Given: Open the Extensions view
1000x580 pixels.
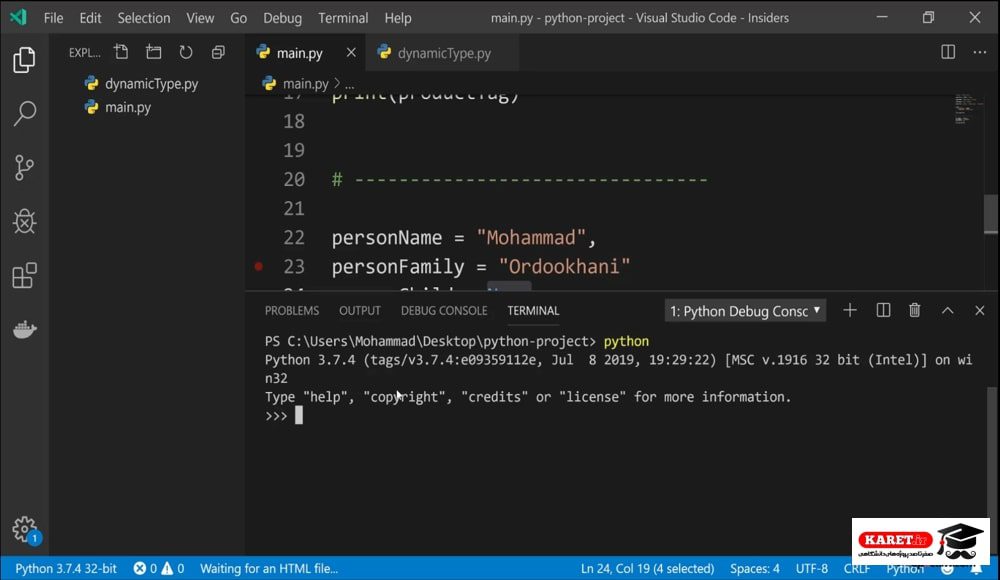Looking at the screenshot, I should tap(24, 276).
